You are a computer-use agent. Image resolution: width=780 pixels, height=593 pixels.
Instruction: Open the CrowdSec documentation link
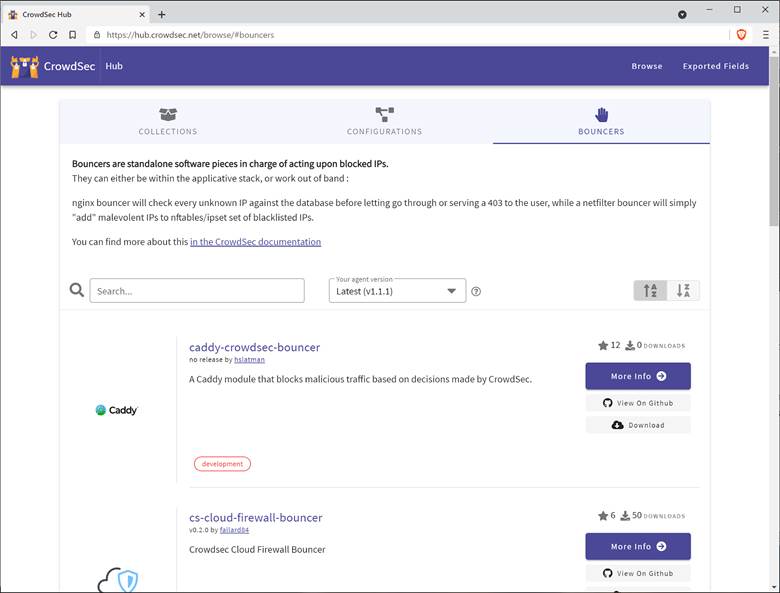[255, 242]
